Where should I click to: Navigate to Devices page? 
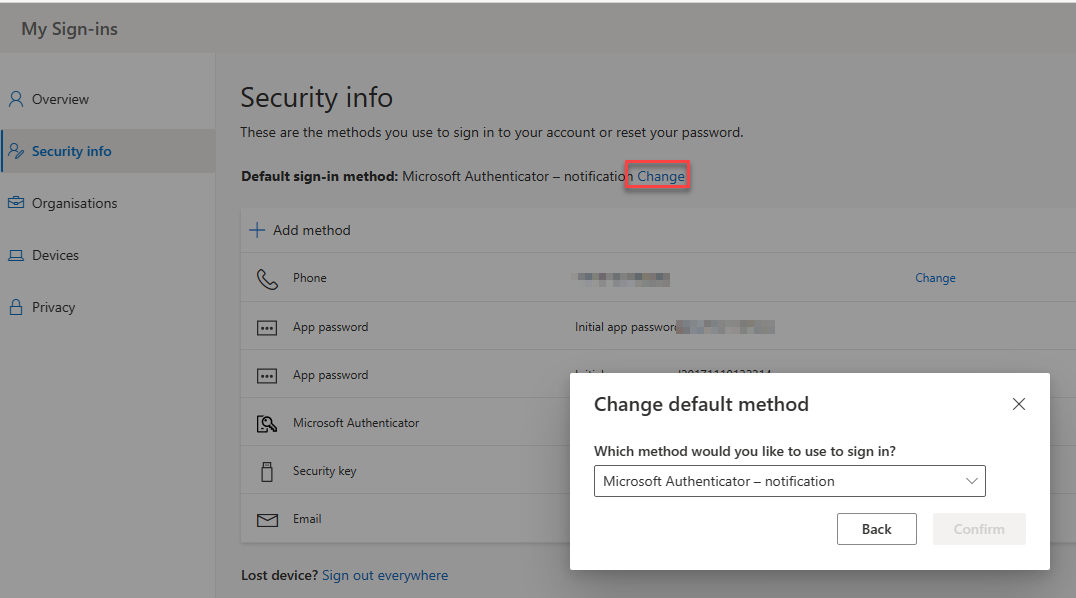coord(55,255)
